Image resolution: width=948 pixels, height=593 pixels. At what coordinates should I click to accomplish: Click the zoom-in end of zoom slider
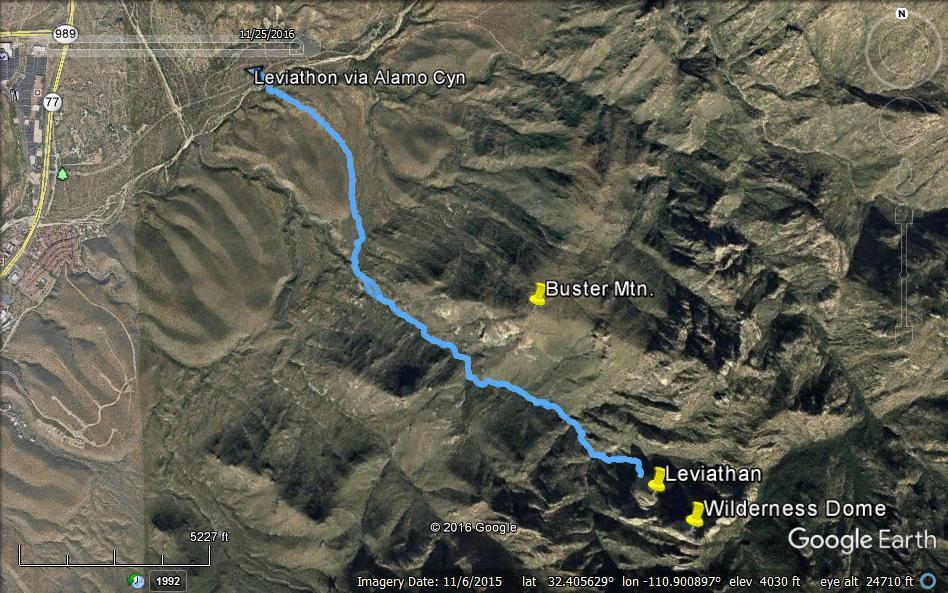(904, 214)
